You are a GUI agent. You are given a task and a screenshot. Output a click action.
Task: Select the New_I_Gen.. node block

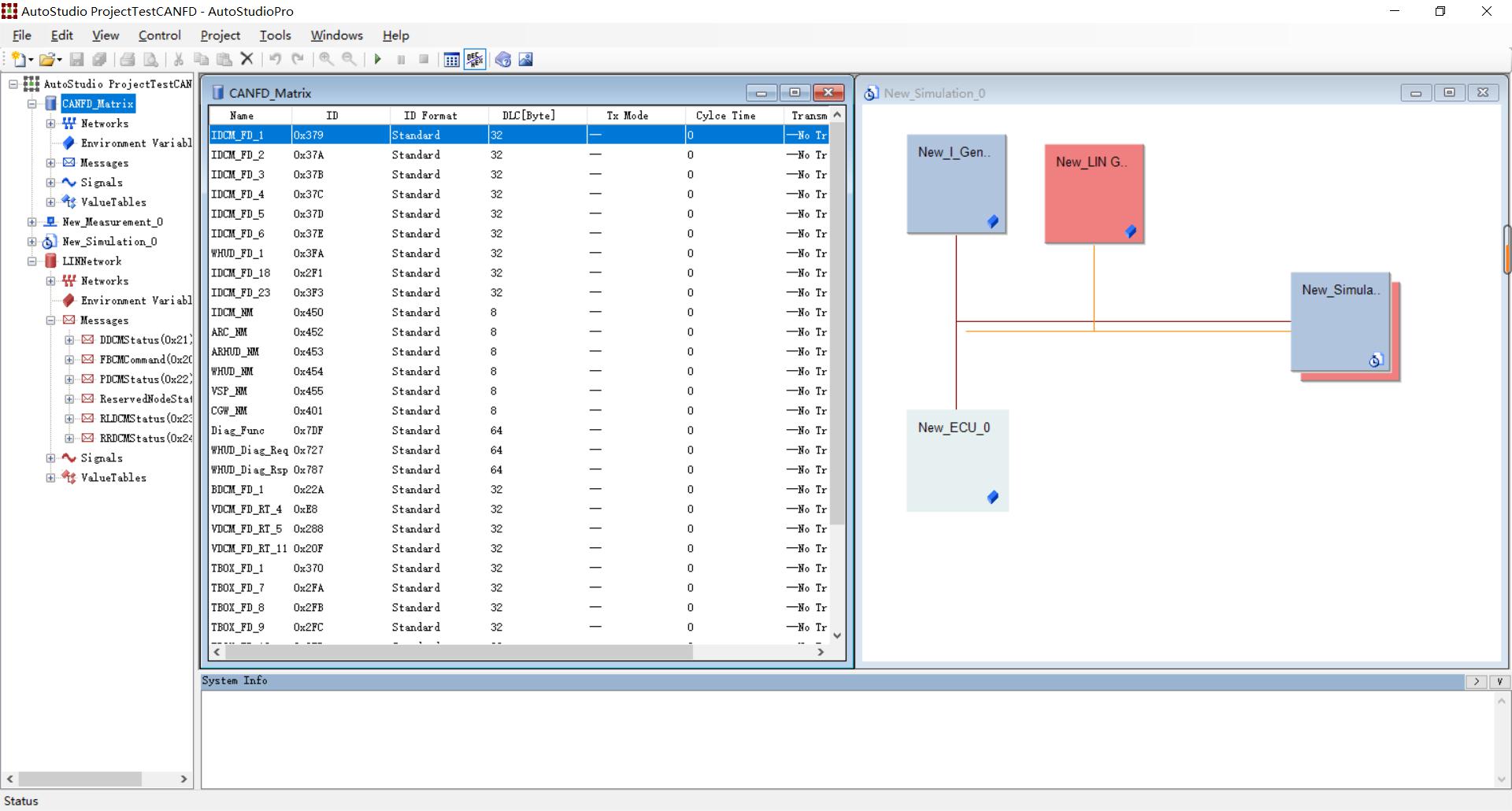point(956,183)
